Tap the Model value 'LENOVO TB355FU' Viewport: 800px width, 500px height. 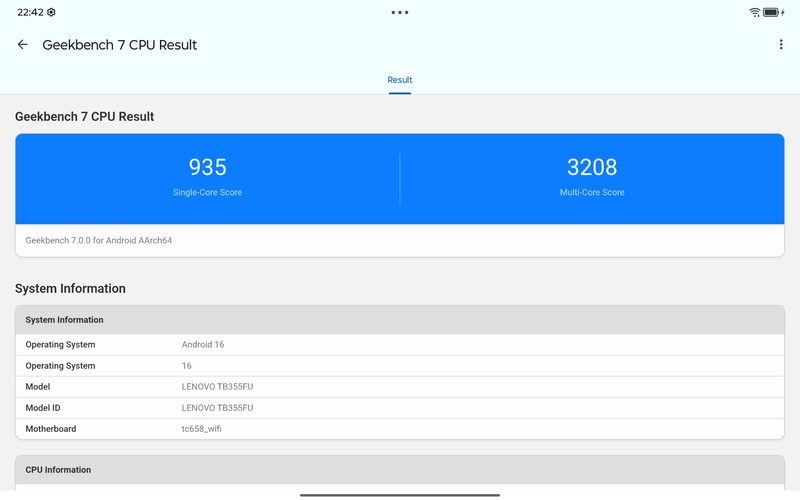(x=217, y=387)
